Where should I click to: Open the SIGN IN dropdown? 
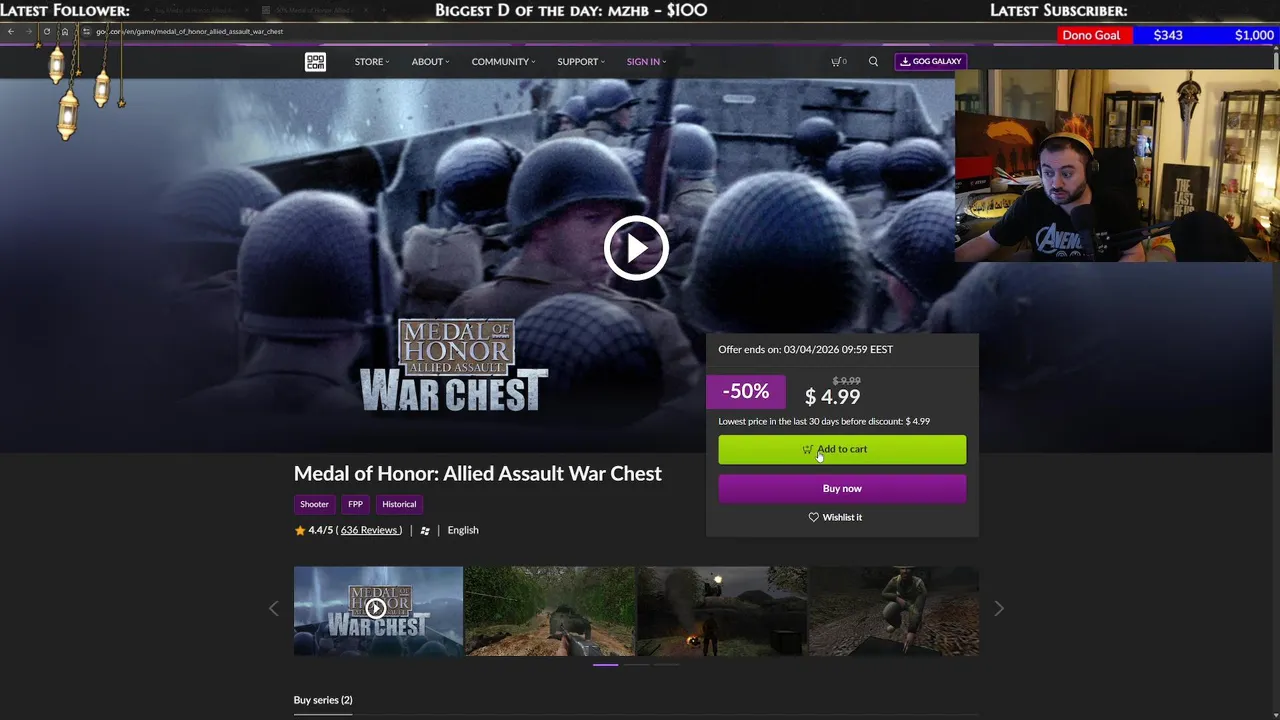(x=646, y=62)
